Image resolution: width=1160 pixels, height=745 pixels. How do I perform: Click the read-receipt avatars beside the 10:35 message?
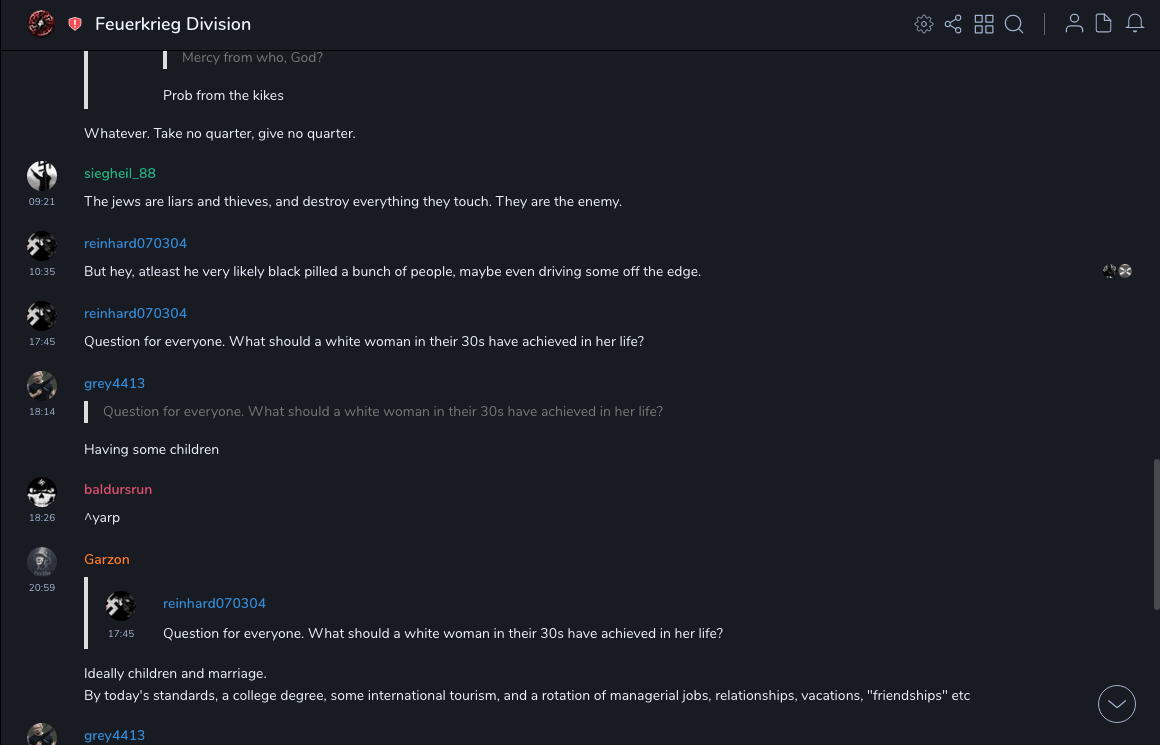(x=1117, y=271)
